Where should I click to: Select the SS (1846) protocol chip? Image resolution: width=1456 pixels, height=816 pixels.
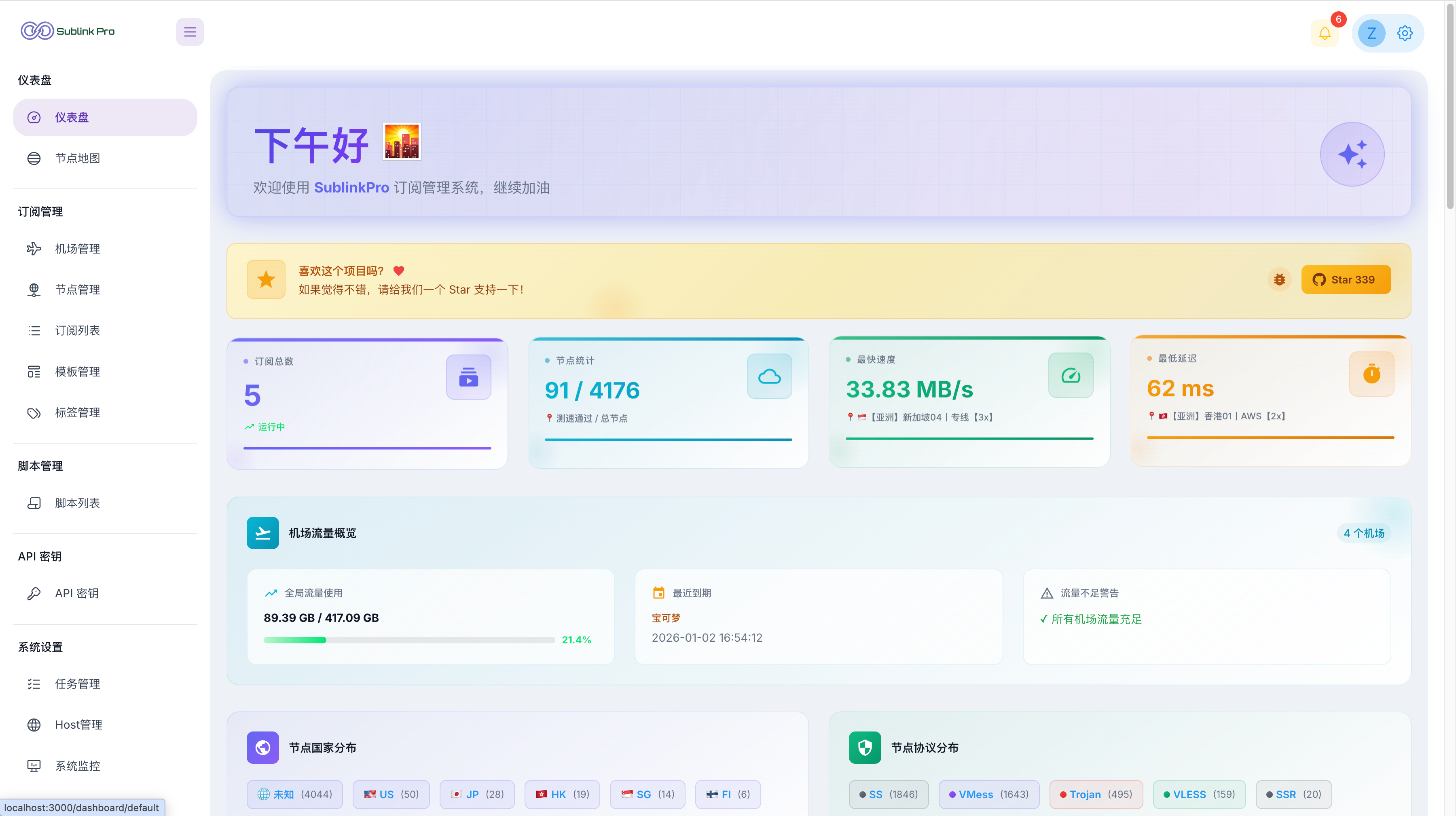point(889,794)
